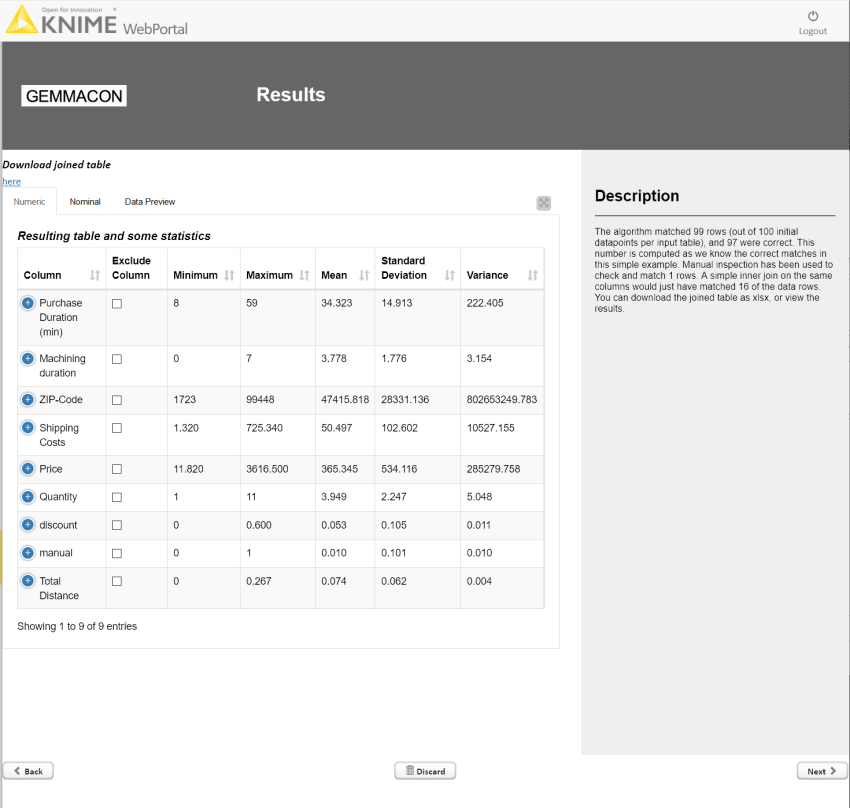Sort by Minimum column arrows
This screenshot has height=808, width=850.
click(x=229, y=275)
